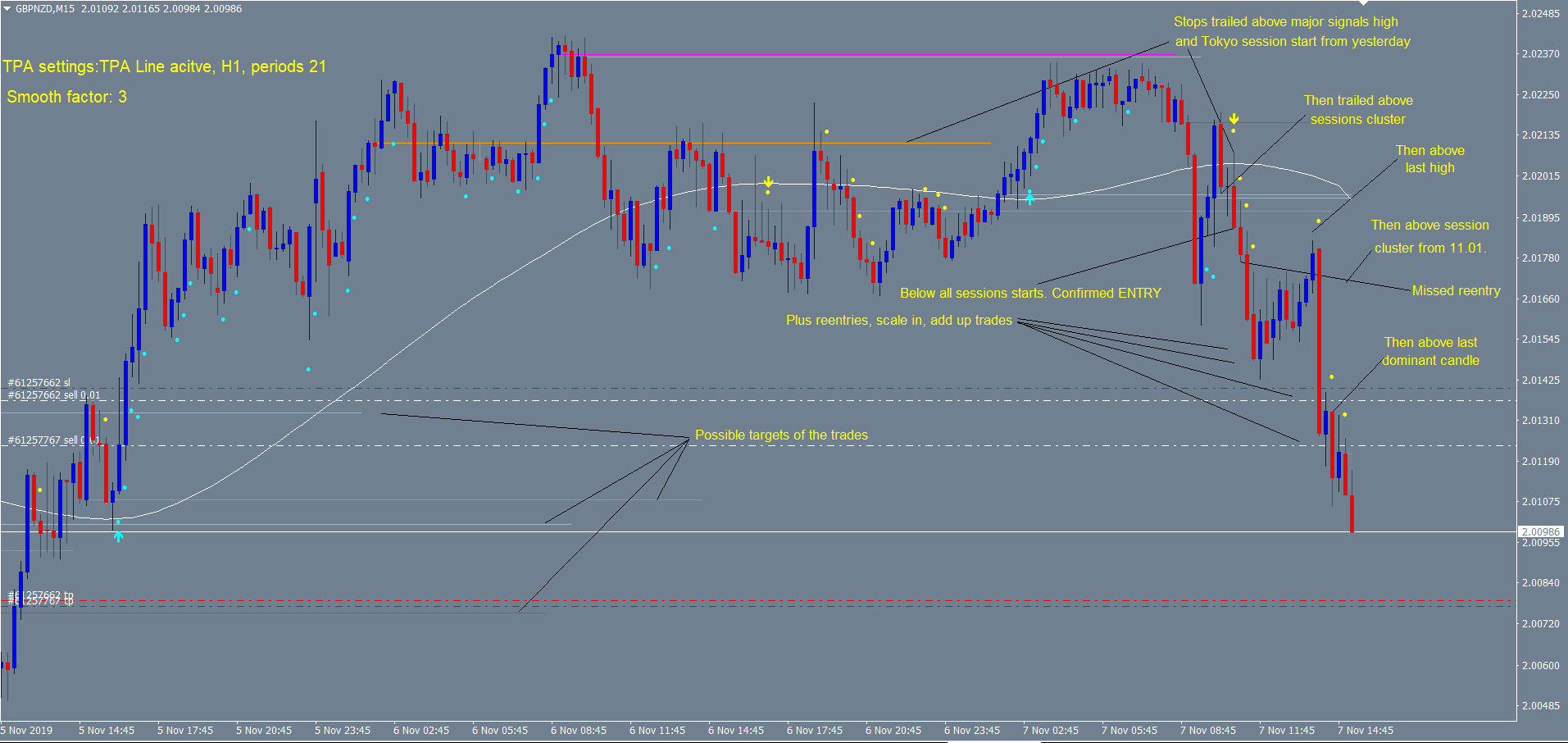Select the '#61257662 sell 0.01' order label
Viewport: 1568px width, 743px height.
click(54, 395)
